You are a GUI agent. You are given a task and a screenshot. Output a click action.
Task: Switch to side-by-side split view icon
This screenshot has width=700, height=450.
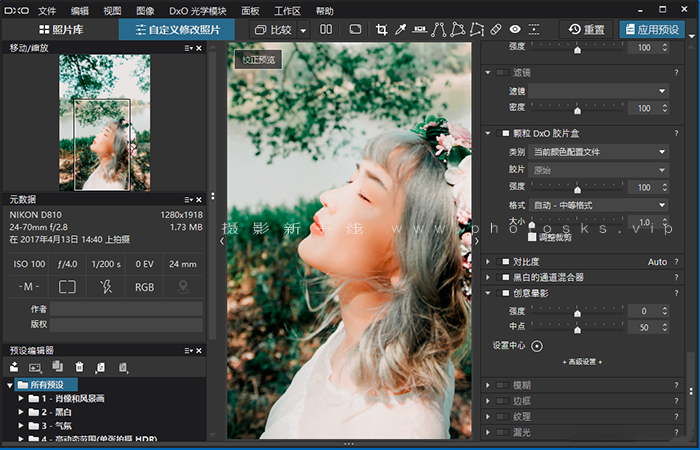326,30
